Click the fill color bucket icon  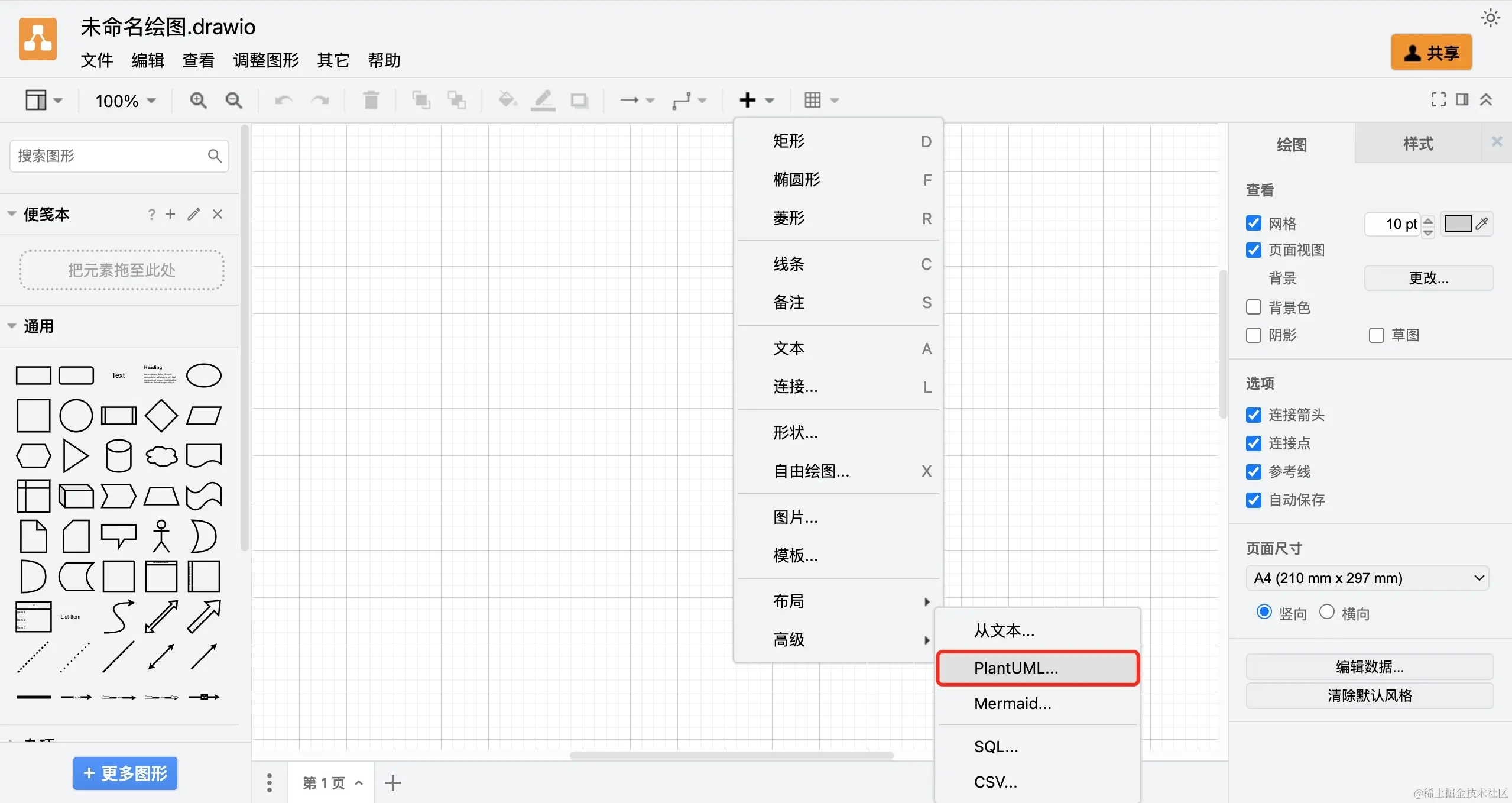click(x=507, y=101)
